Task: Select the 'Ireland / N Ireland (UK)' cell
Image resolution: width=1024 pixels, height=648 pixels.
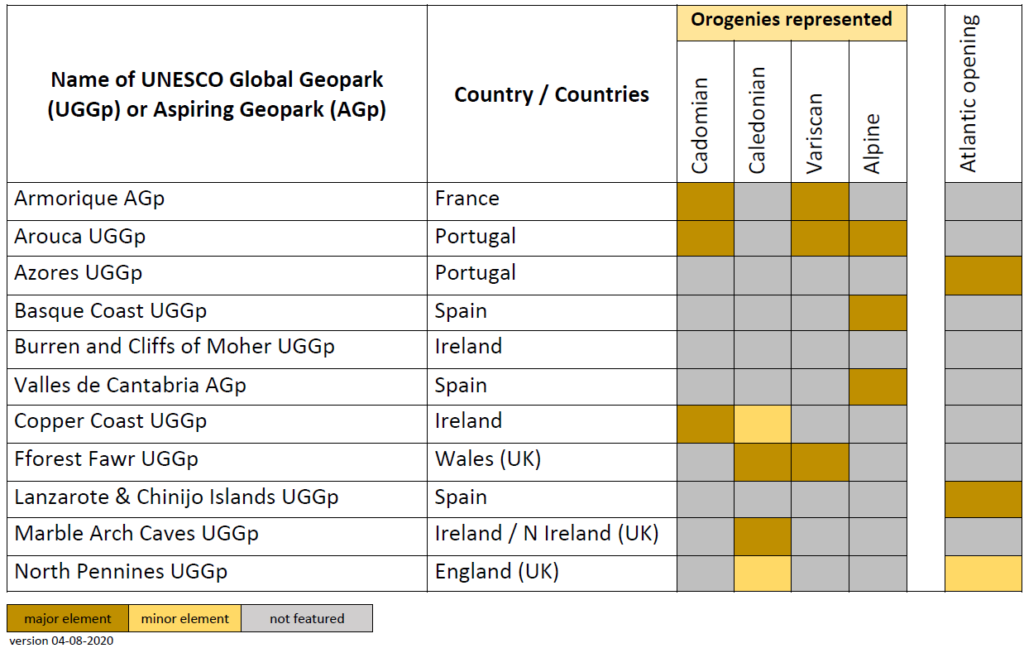Action: (552, 536)
